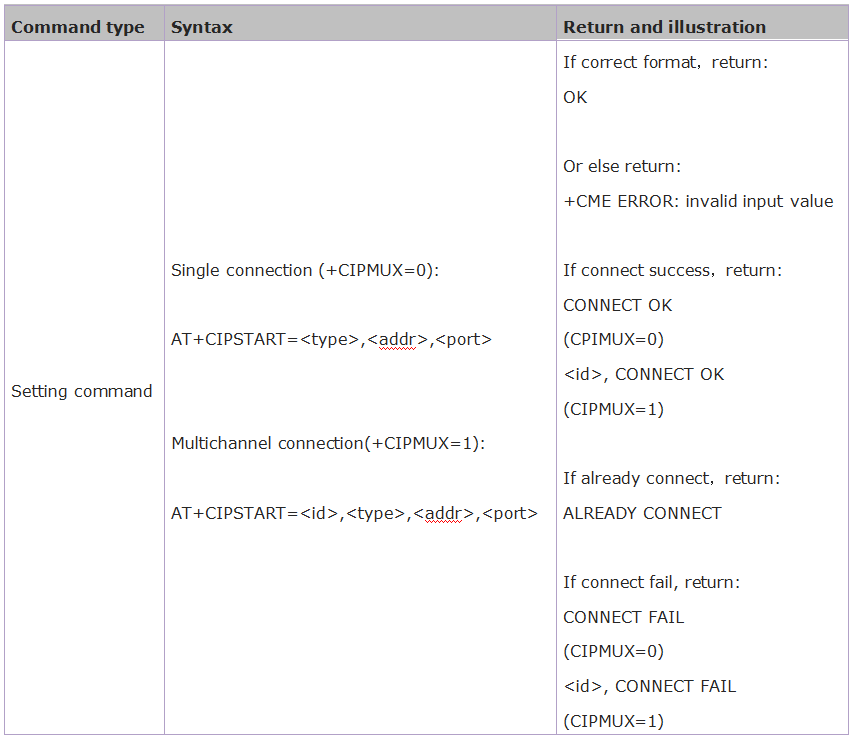Viewport: 853px width, 740px height.
Task: Click the If connect fail, return line
Action: (651, 582)
